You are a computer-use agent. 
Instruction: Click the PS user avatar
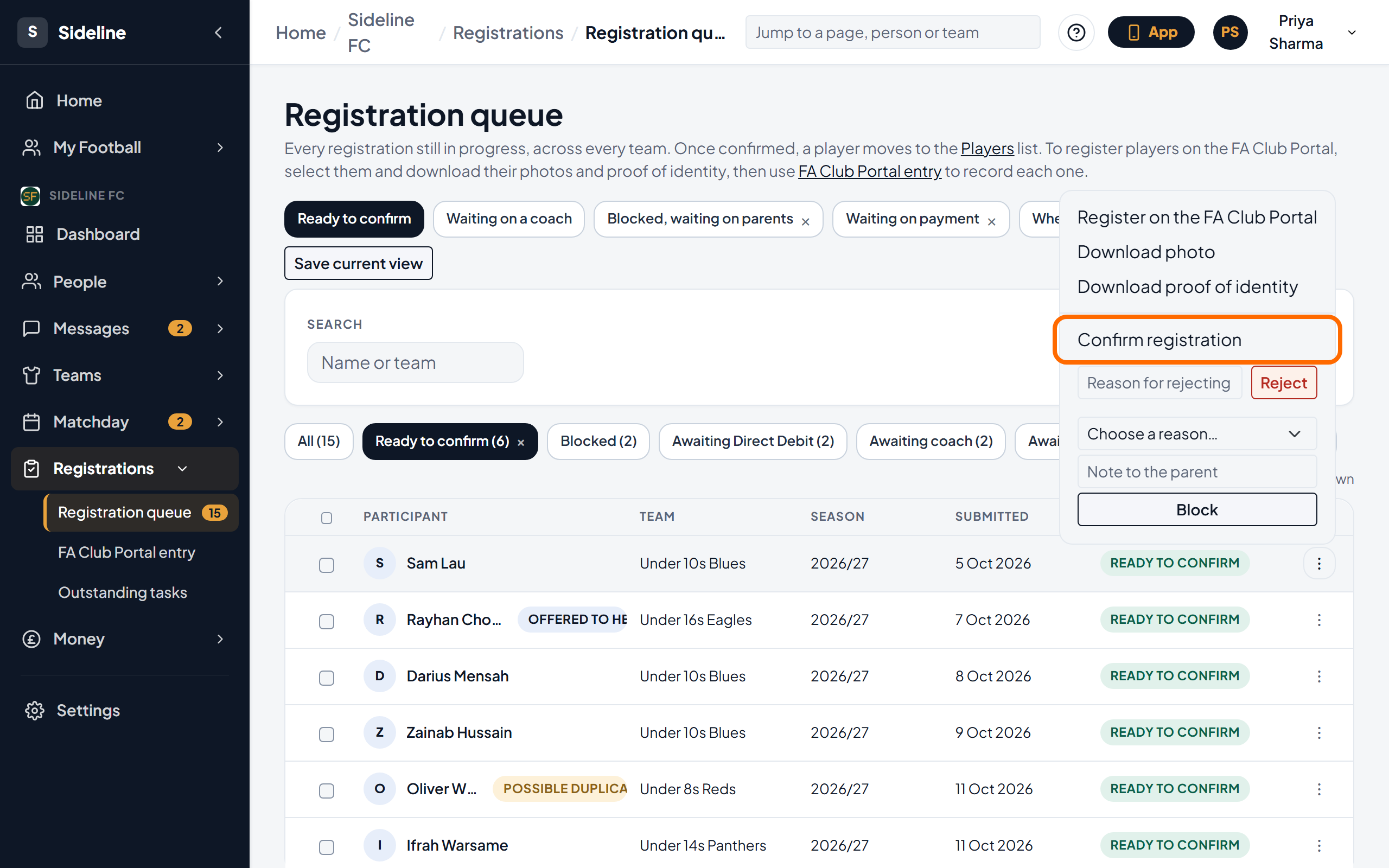pos(1230,33)
